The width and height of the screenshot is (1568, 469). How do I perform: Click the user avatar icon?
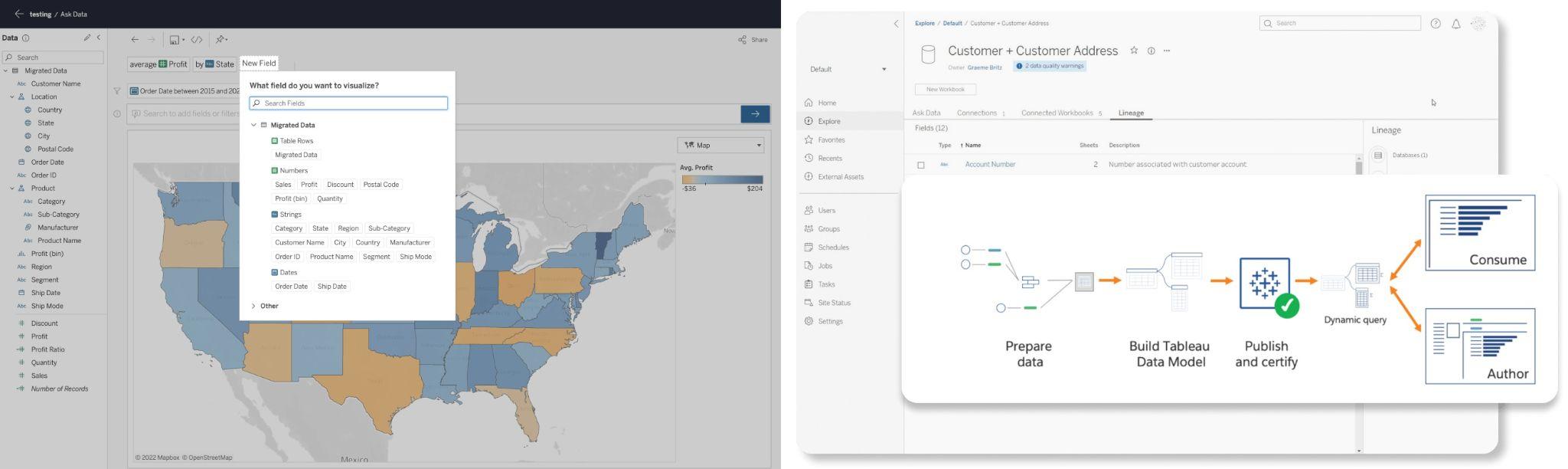coord(1478,24)
